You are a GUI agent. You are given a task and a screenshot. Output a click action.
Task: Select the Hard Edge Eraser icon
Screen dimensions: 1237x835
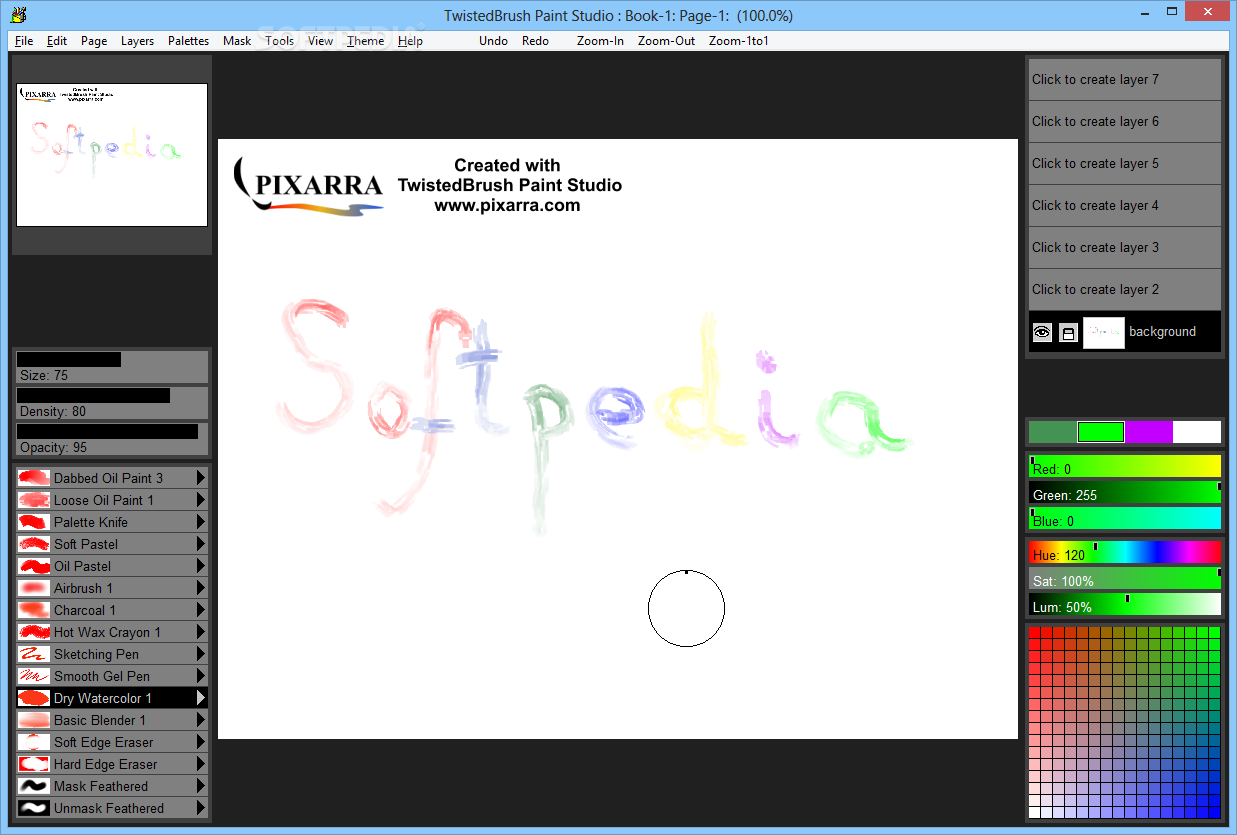34,764
